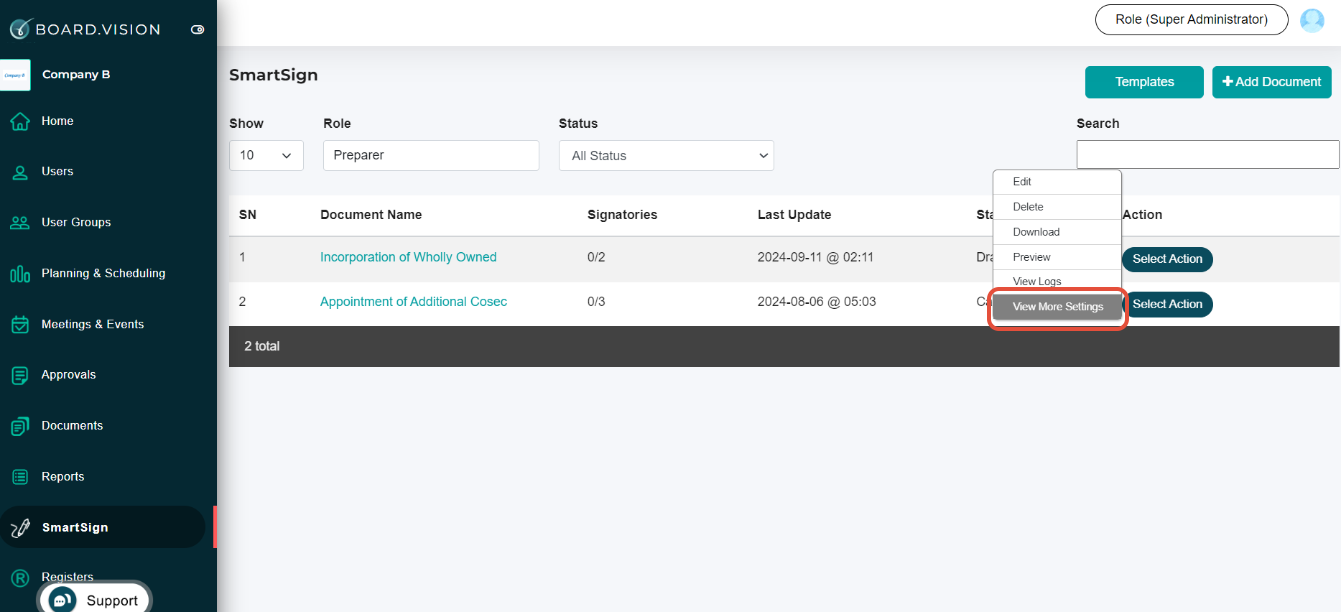
Task: Click the Company B logo thumbnail
Action: click(15, 75)
